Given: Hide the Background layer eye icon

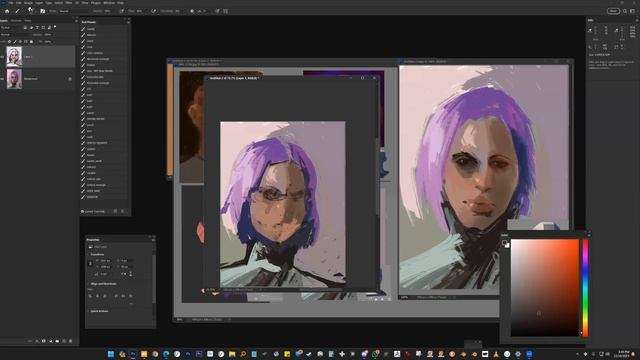Looking at the screenshot, I should 2,79.
